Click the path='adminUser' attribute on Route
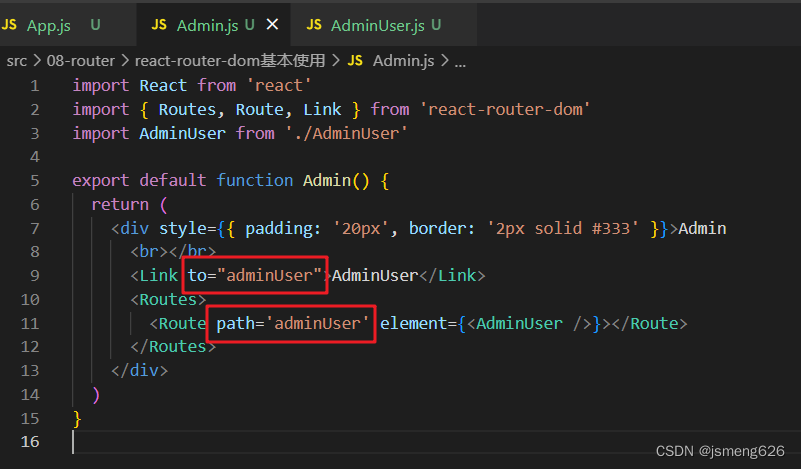801x469 pixels. 292,323
